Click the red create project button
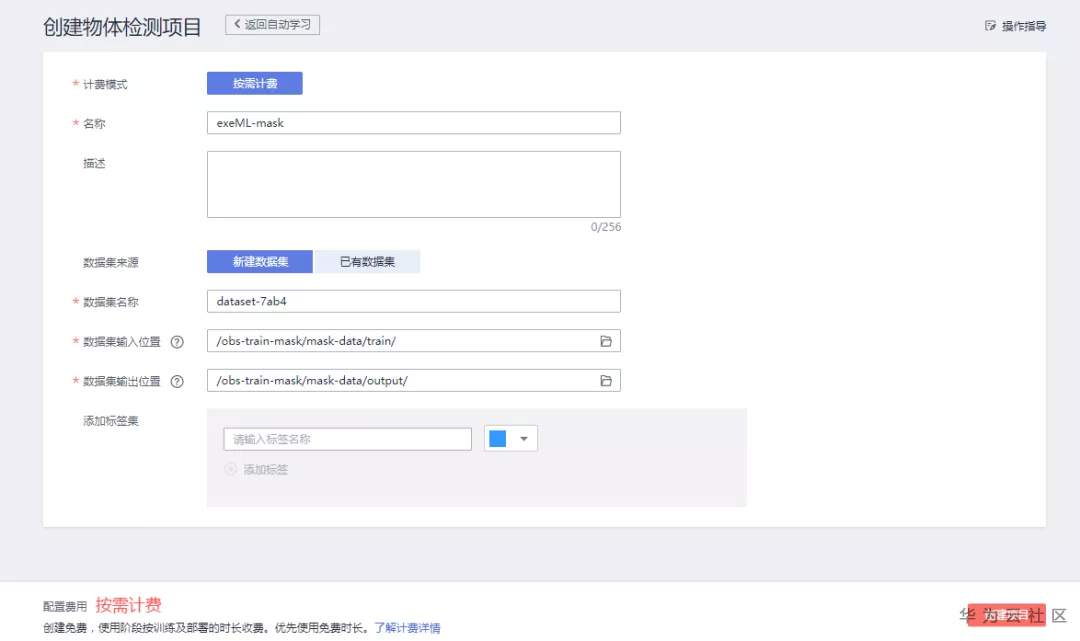The height and width of the screenshot is (641, 1080). click(1006, 615)
